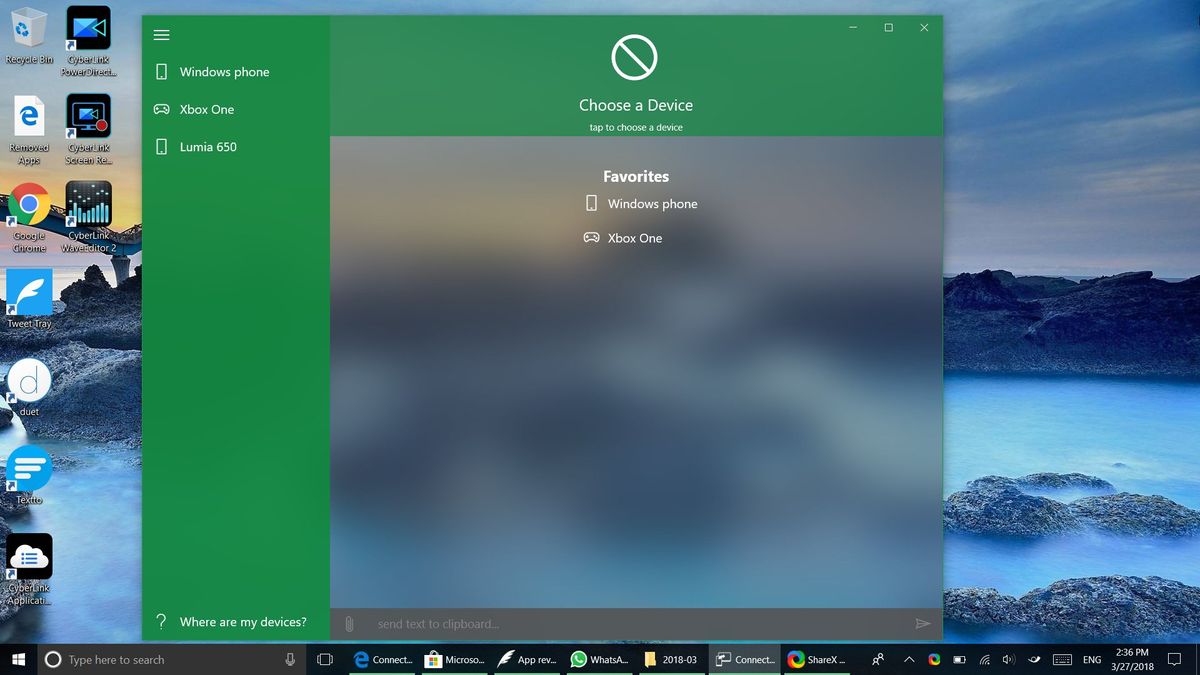Click the Lumia 650 phone icon in sidebar

pos(162,147)
